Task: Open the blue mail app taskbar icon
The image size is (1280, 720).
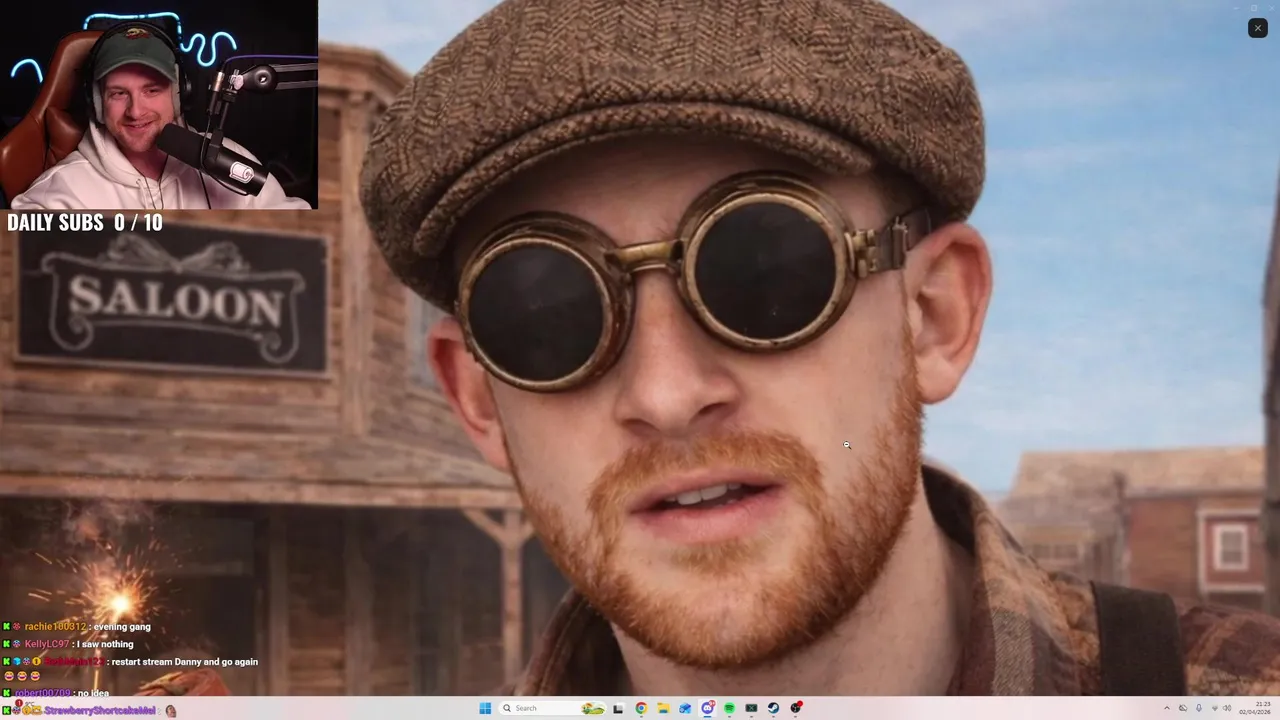Action: [x=685, y=708]
